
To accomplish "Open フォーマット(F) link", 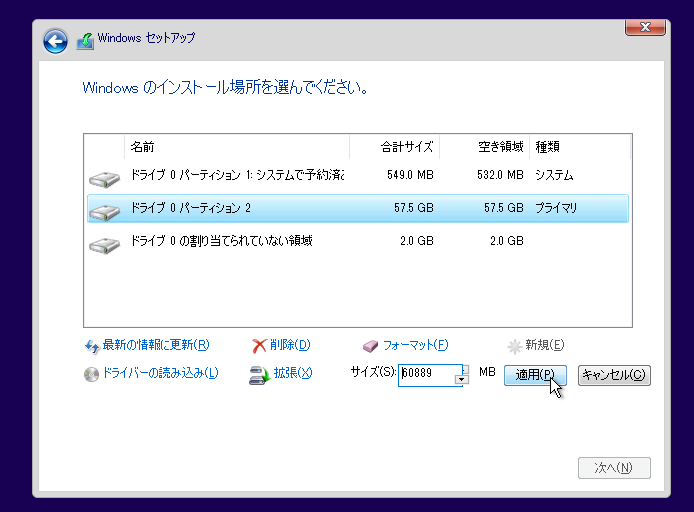I will [x=415, y=345].
